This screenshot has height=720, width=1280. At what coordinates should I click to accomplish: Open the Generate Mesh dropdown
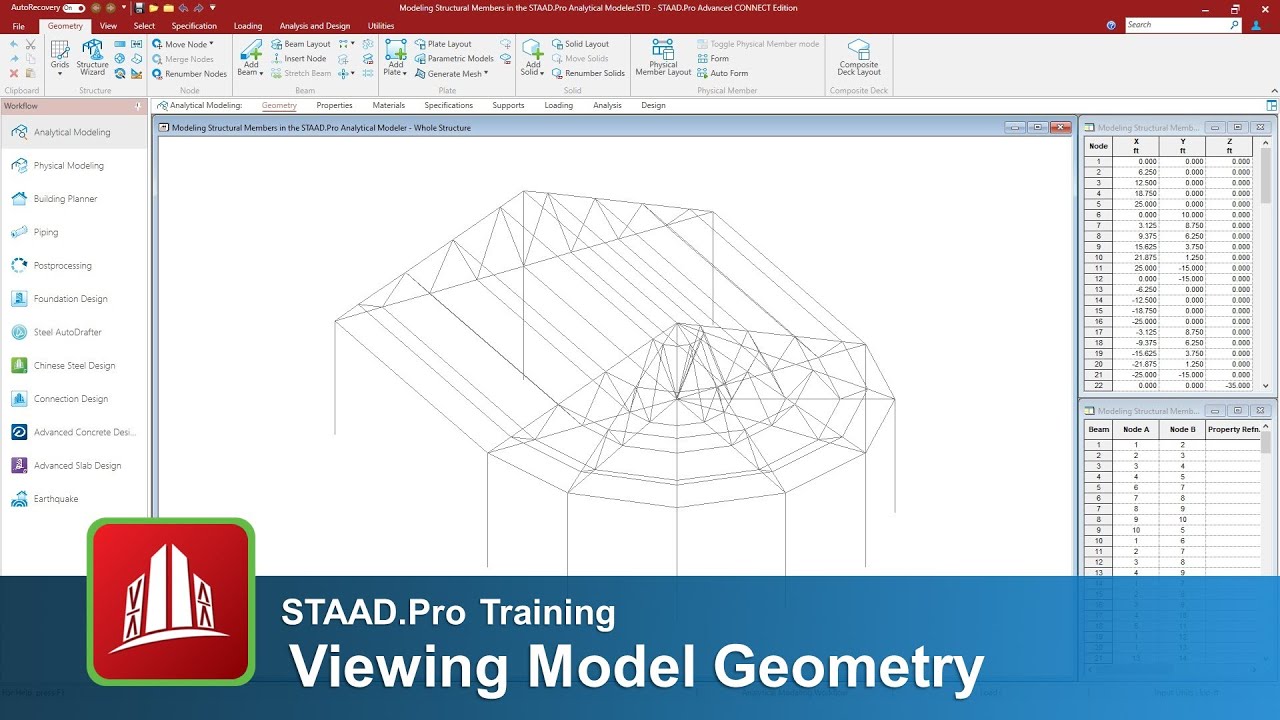point(486,73)
